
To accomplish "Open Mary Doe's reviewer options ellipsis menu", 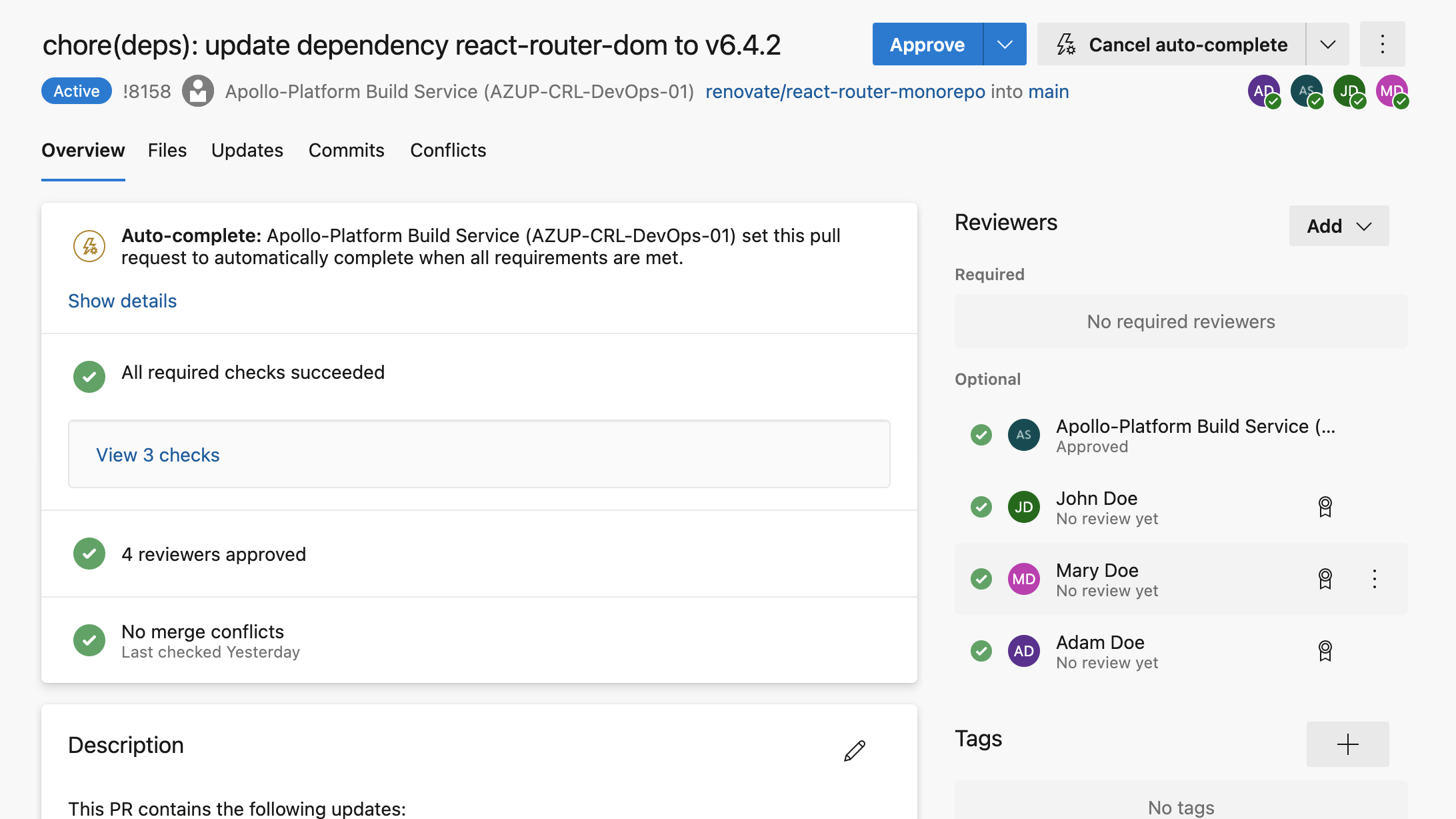I will (x=1374, y=578).
